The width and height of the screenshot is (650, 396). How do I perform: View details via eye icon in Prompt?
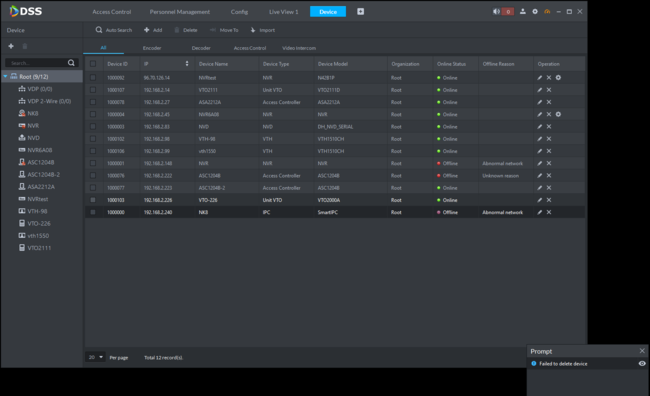coord(642,364)
